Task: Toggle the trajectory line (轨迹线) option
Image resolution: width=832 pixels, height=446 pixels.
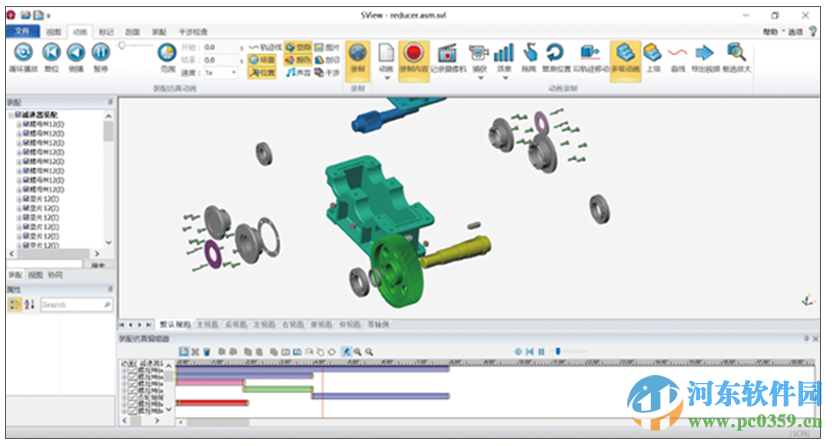Action: tap(265, 48)
